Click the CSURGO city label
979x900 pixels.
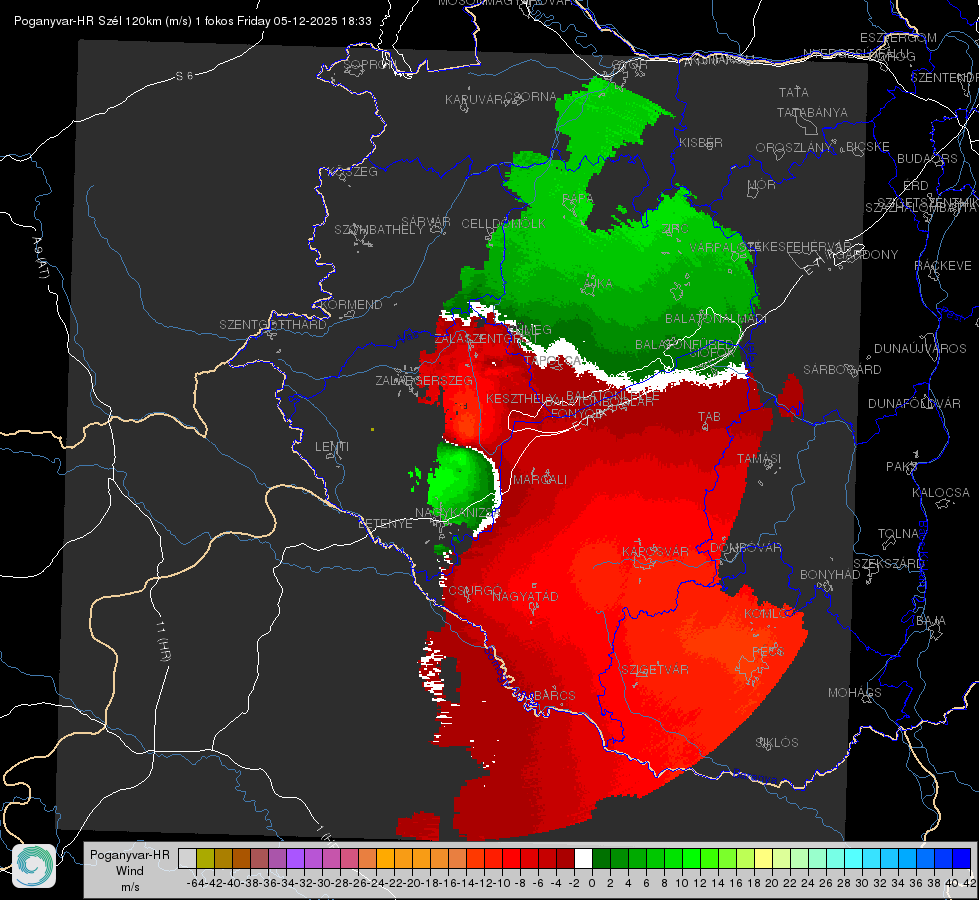tap(476, 591)
